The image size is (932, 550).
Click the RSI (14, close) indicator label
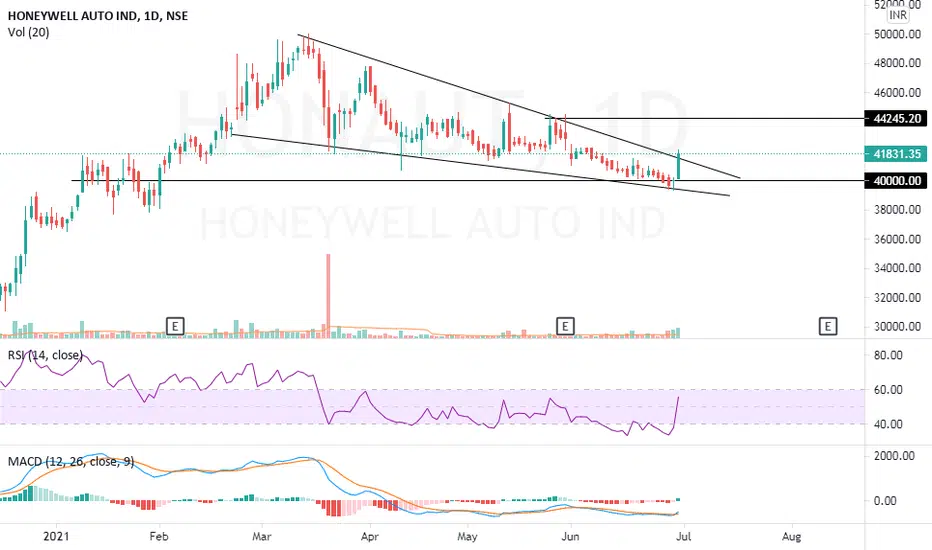(45, 355)
